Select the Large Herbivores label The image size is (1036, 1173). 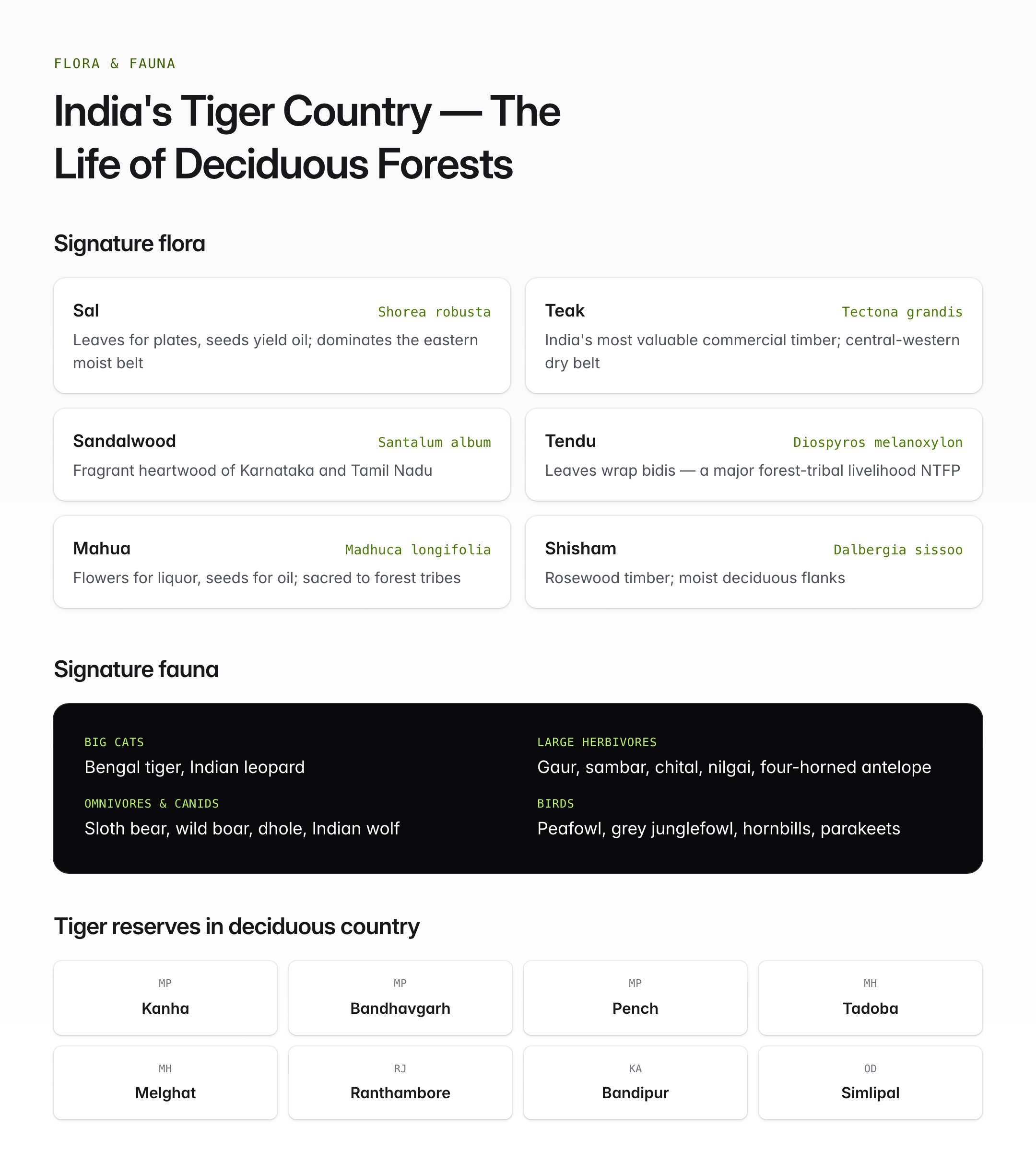597,742
